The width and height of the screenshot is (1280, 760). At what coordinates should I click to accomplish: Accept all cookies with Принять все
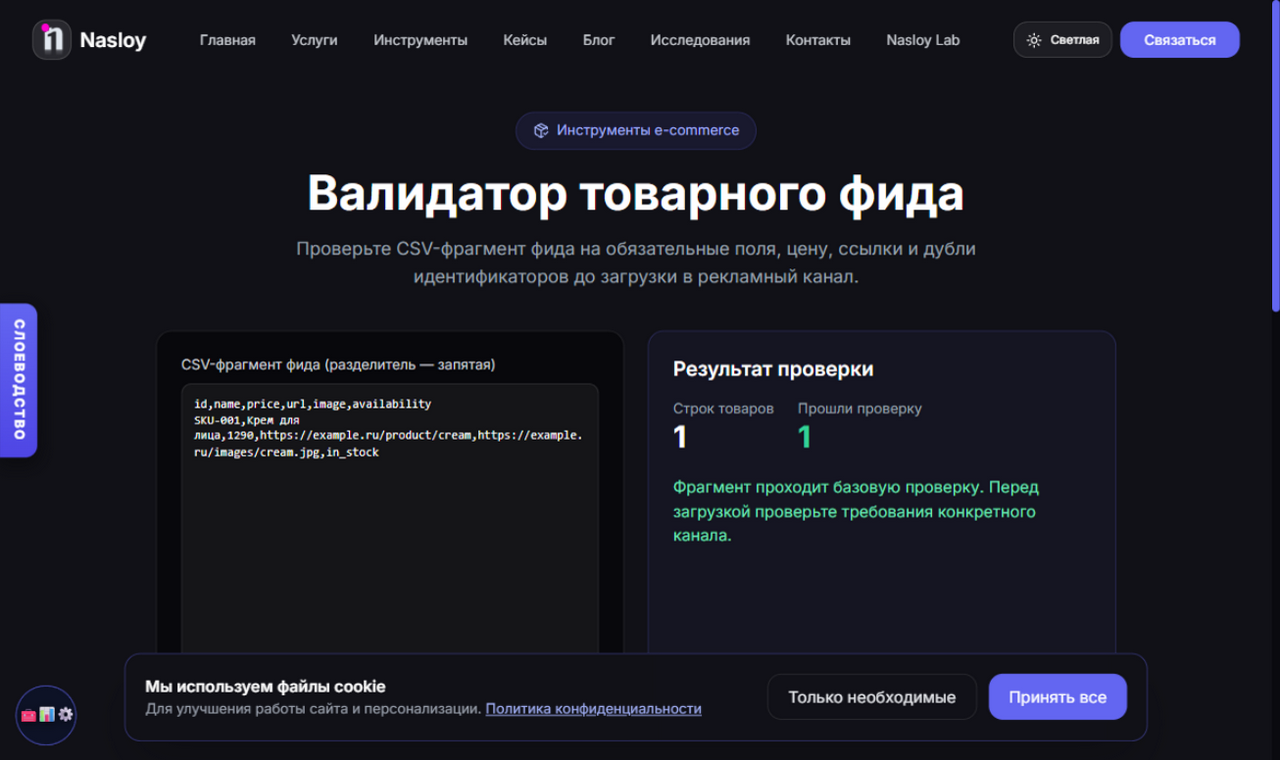coord(1058,697)
